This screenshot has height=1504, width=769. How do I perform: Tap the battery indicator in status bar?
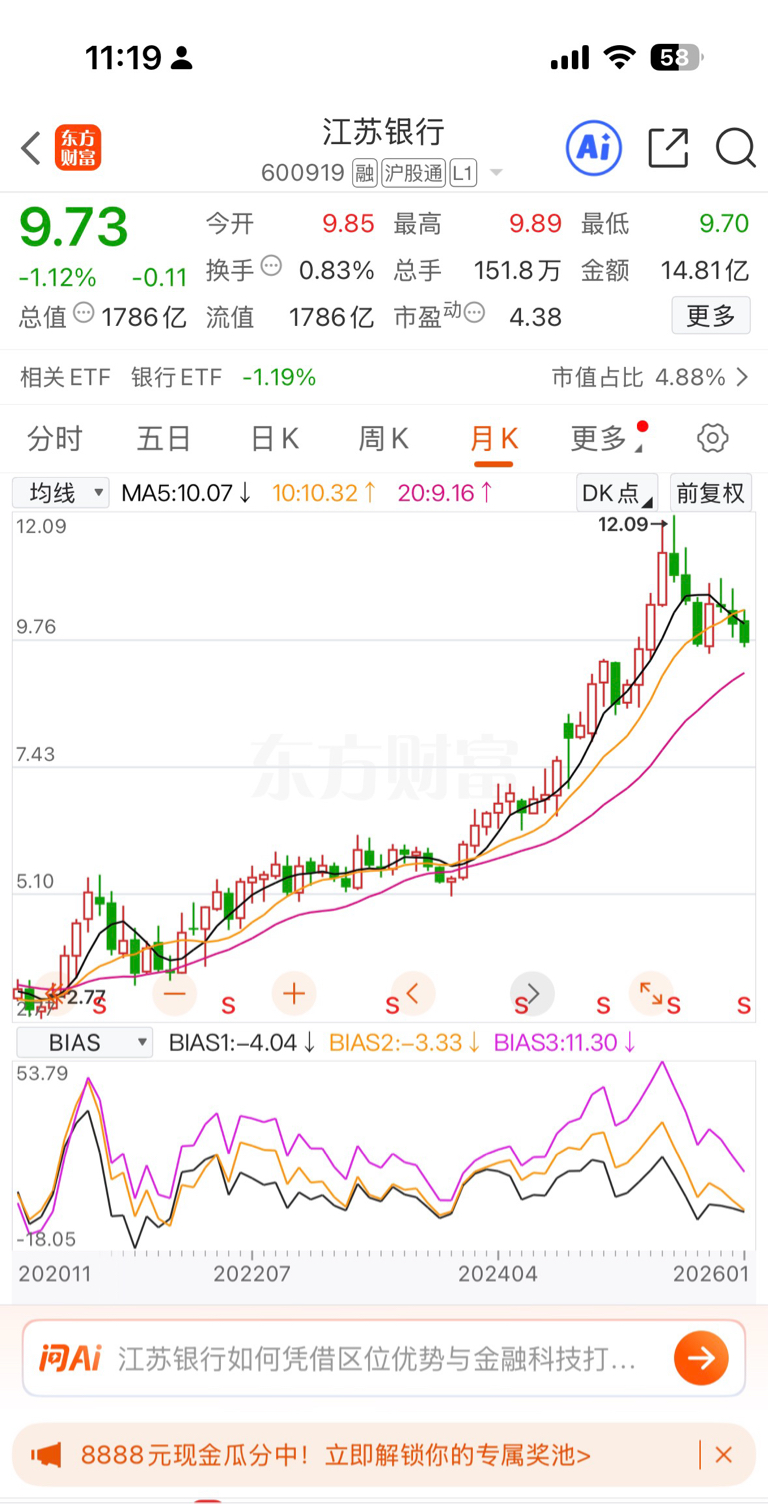click(676, 58)
